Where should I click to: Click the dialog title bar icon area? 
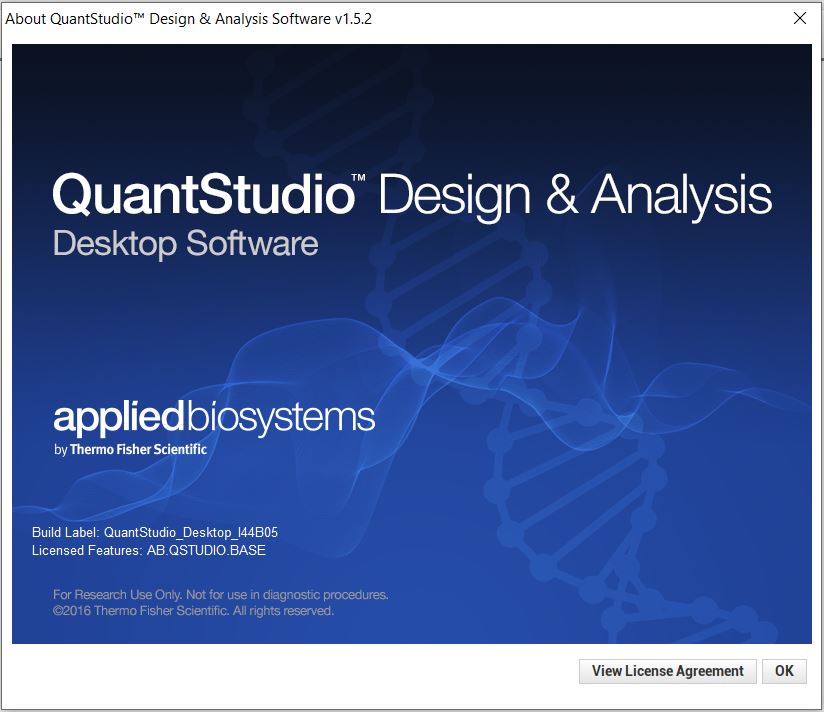point(12,18)
